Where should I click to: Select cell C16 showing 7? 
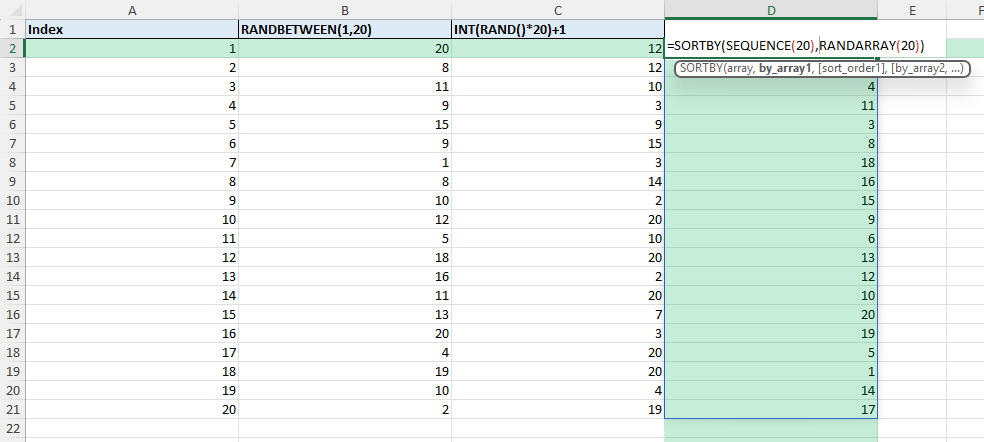(x=557, y=314)
